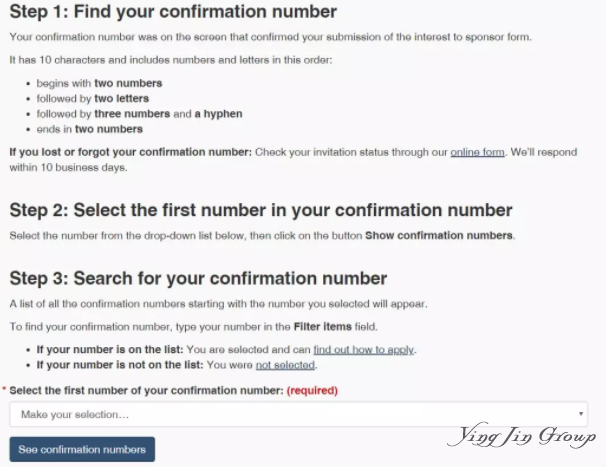Image resolution: width=606 pixels, height=467 pixels.
Task: Click the Step 1 Find your confirmation number heading
Action: pyautogui.click(x=173, y=12)
